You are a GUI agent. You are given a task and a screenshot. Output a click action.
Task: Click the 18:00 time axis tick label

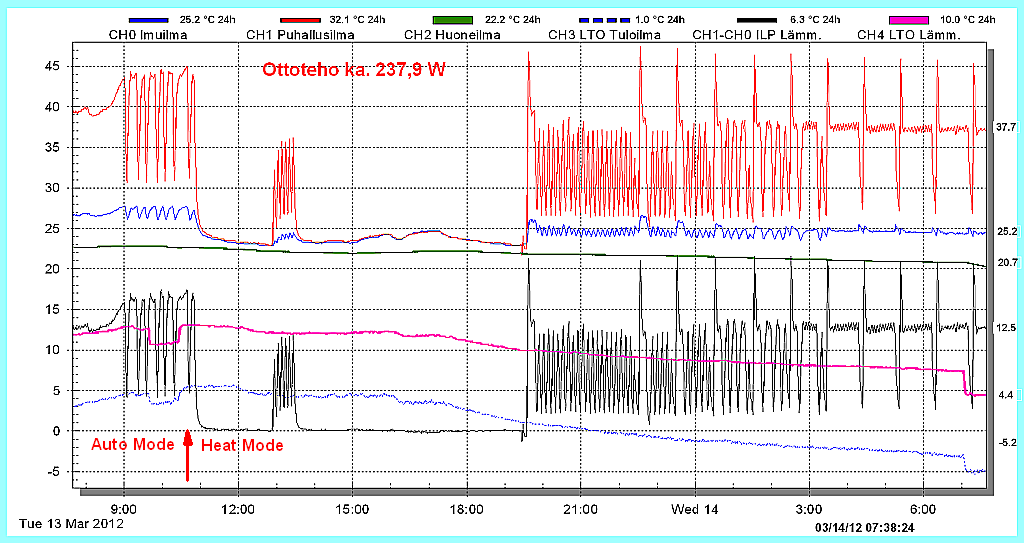(x=467, y=508)
